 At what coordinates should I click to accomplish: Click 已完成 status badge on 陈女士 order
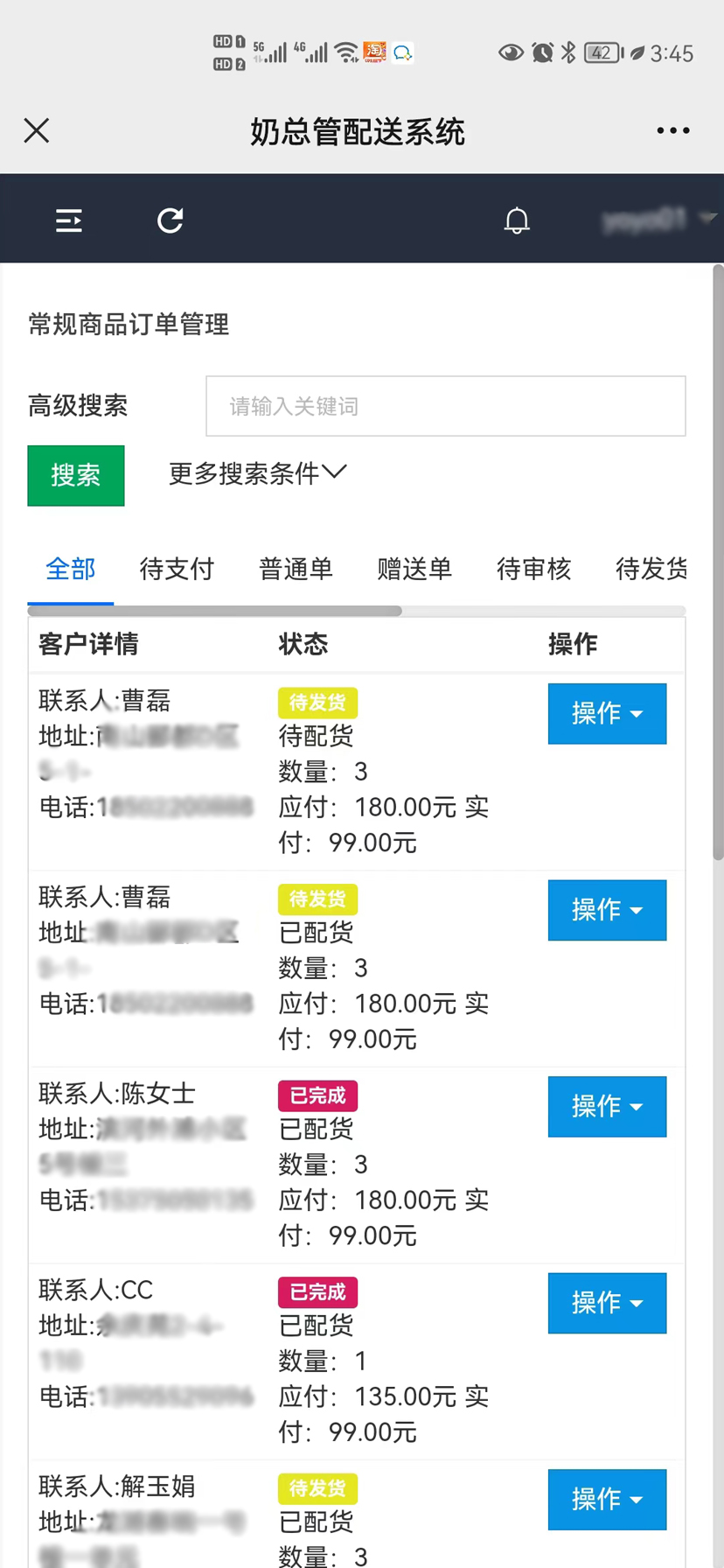(317, 1095)
